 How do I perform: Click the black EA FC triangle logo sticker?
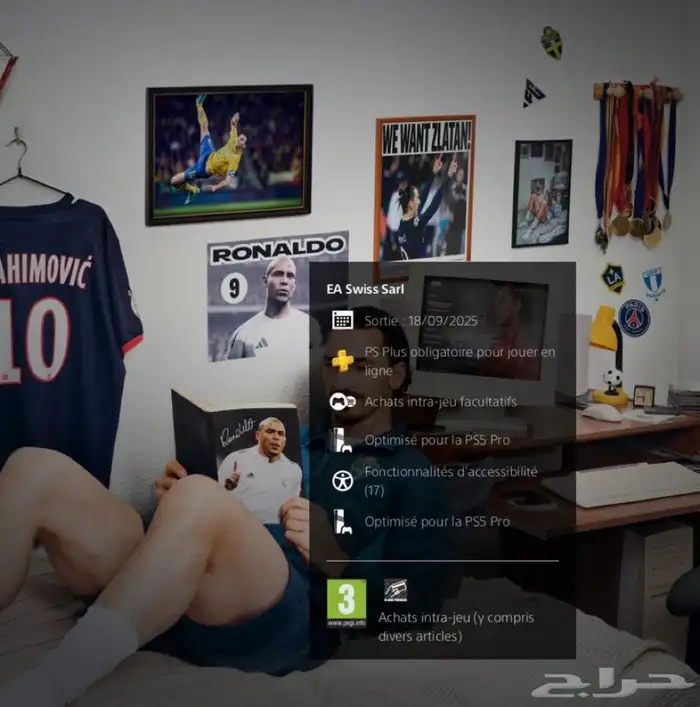coord(534,93)
